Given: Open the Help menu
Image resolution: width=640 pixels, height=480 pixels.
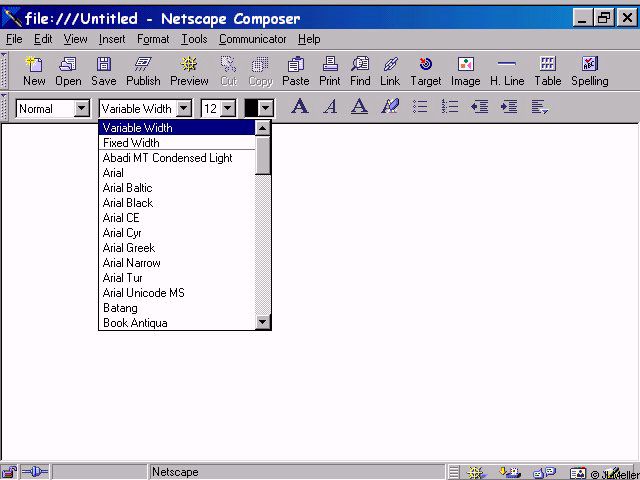Looking at the screenshot, I should (x=309, y=39).
